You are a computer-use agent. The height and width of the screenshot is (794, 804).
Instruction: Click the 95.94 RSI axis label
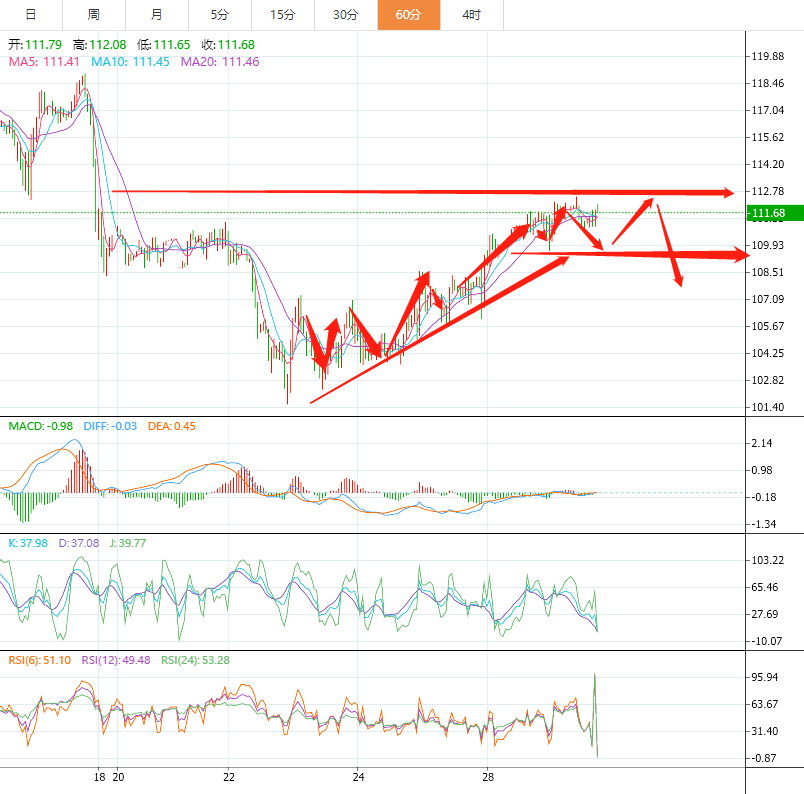[x=765, y=678]
